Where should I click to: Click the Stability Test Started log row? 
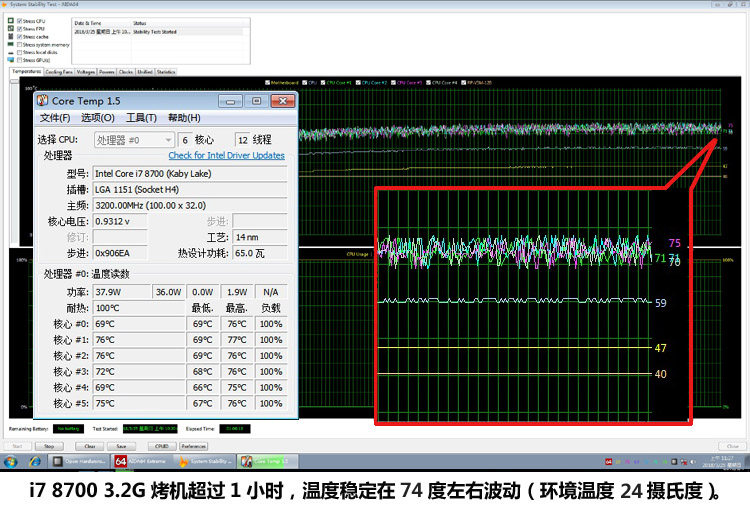coord(160,32)
